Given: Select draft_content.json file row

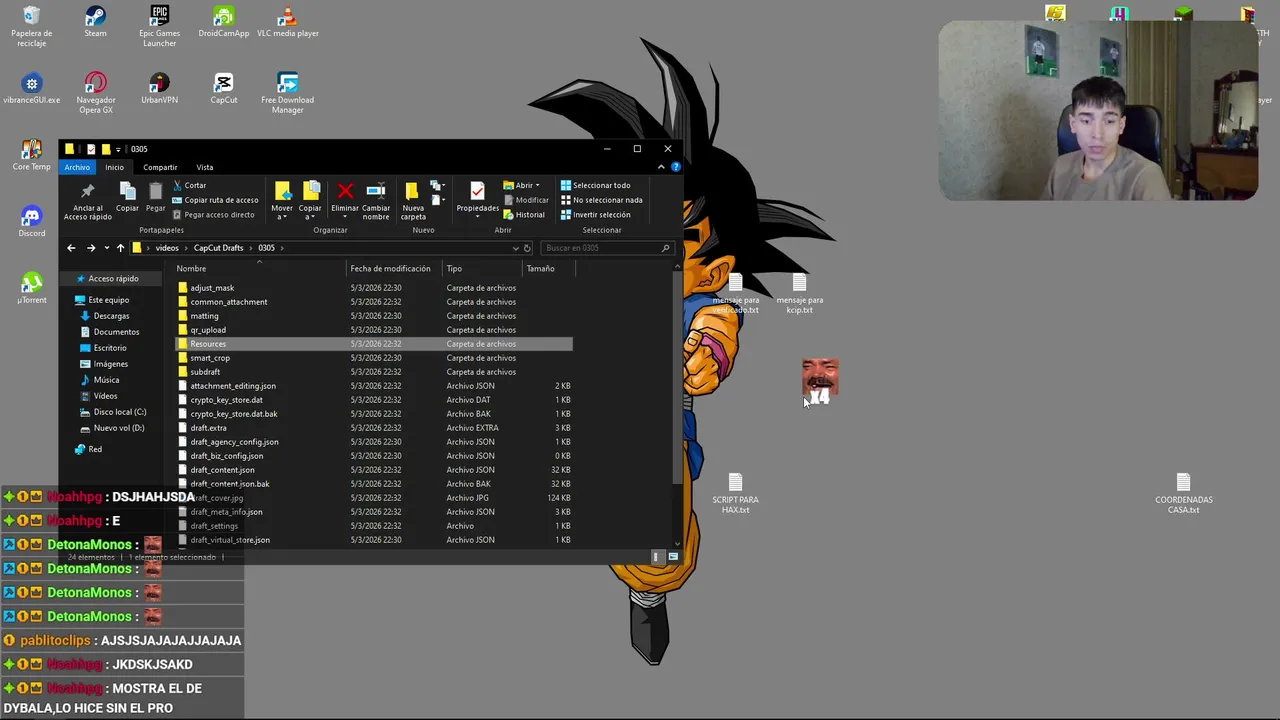Looking at the screenshot, I should [x=374, y=470].
